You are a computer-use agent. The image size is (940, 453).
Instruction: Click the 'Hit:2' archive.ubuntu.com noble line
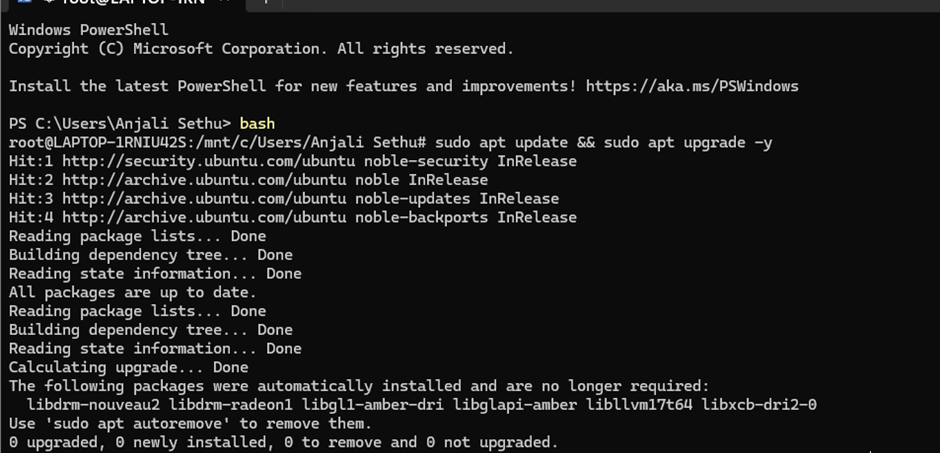coord(248,180)
